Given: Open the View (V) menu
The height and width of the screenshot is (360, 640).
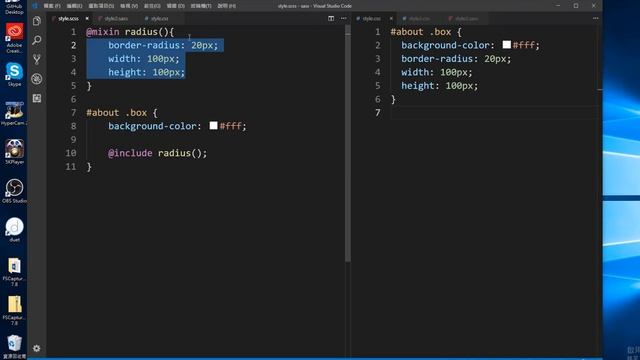Looking at the screenshot, I should click(129, 6).
